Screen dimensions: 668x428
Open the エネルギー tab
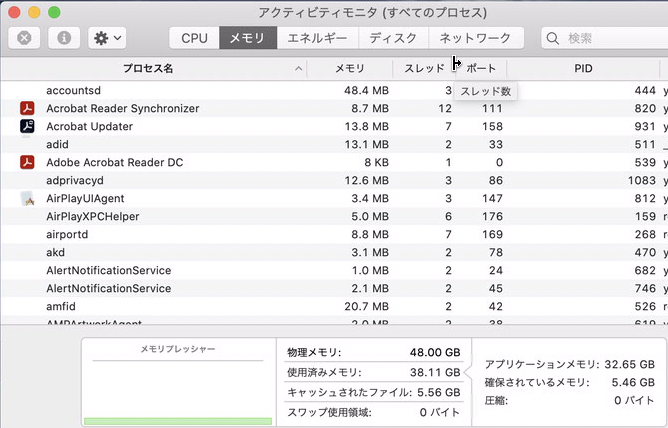317,39
